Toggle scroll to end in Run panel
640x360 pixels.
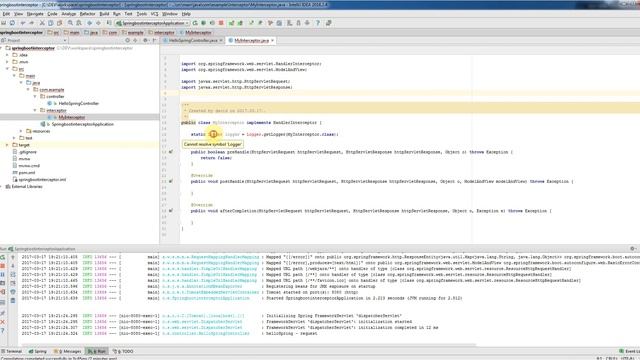[13, 283]
